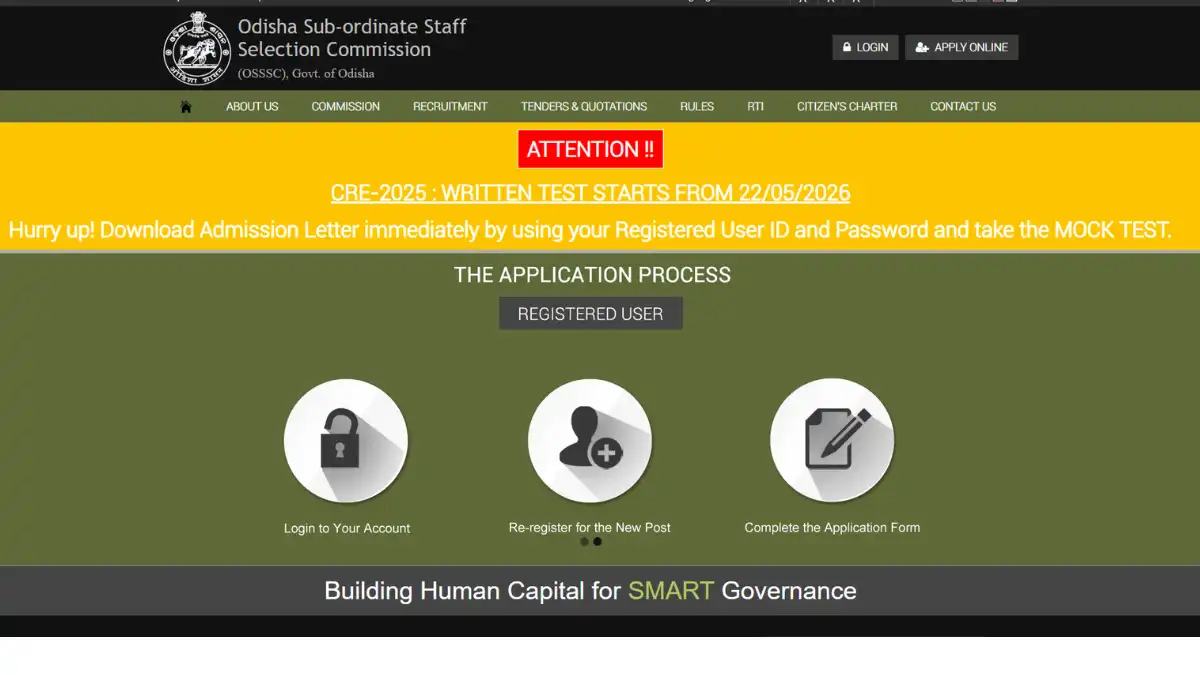The image size is (1200, 675).
Task: Open the home icon in navigation bar
Action: coord(186,107)
